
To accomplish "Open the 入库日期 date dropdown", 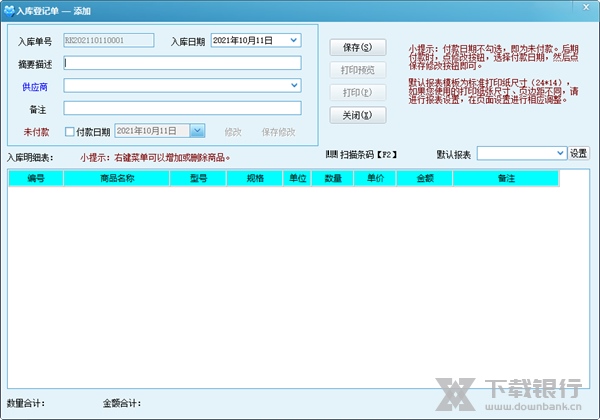I will point(293,40).
